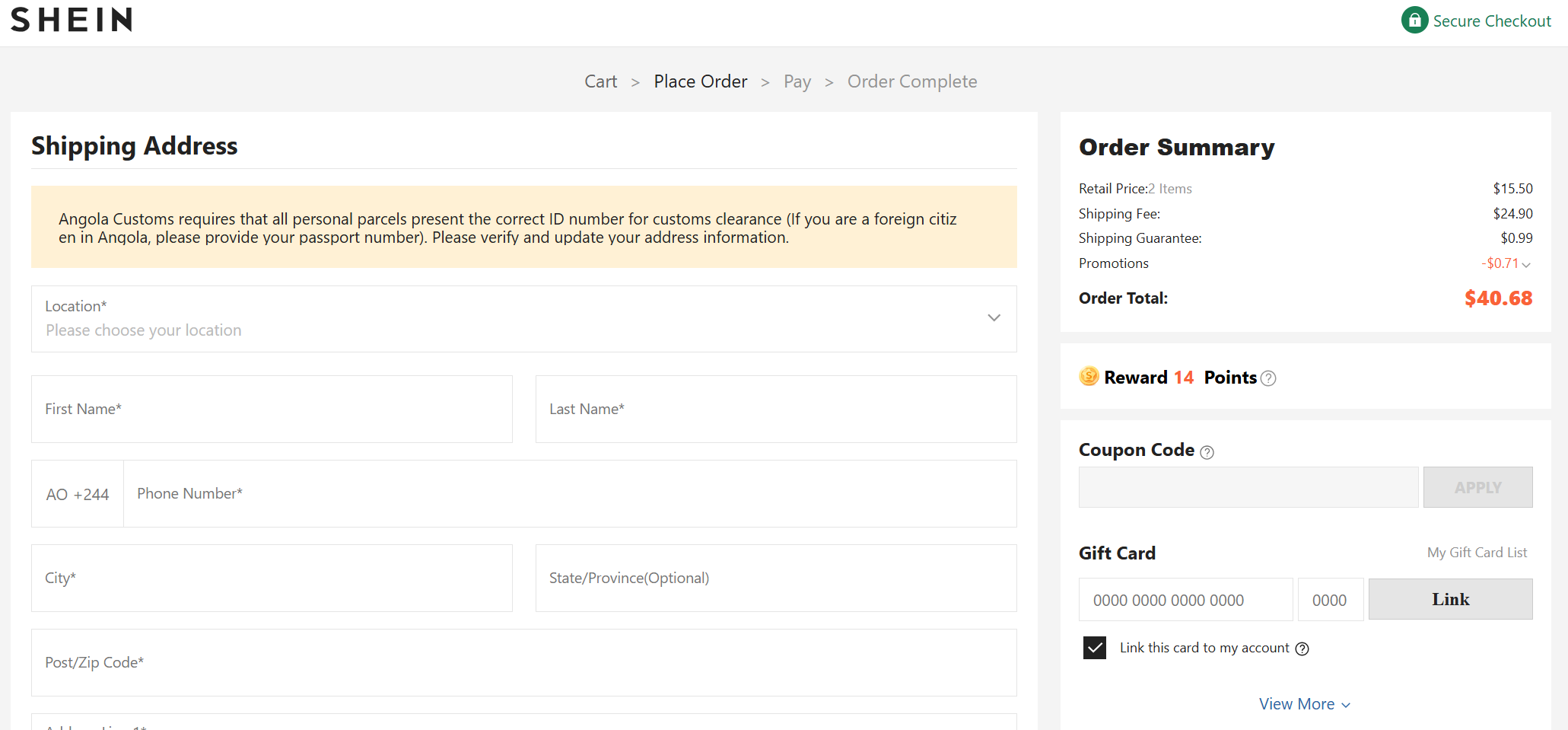The width and height of the screenshot is (1568, 730).
Task: Open the Reward Points help icon
Action: (1267, 378)
